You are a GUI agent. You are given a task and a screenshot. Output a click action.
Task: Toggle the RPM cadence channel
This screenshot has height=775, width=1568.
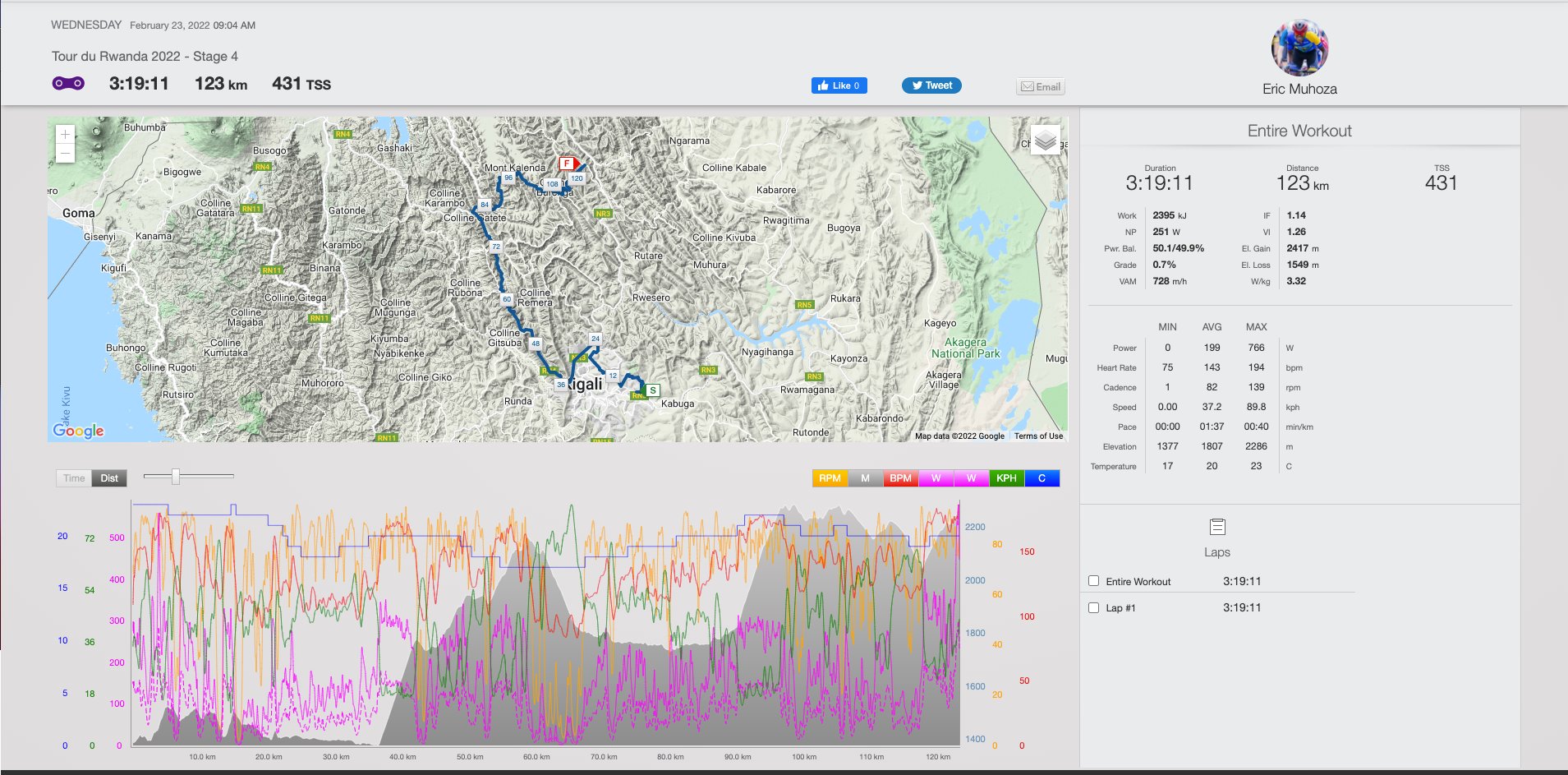tap(830, 478)
